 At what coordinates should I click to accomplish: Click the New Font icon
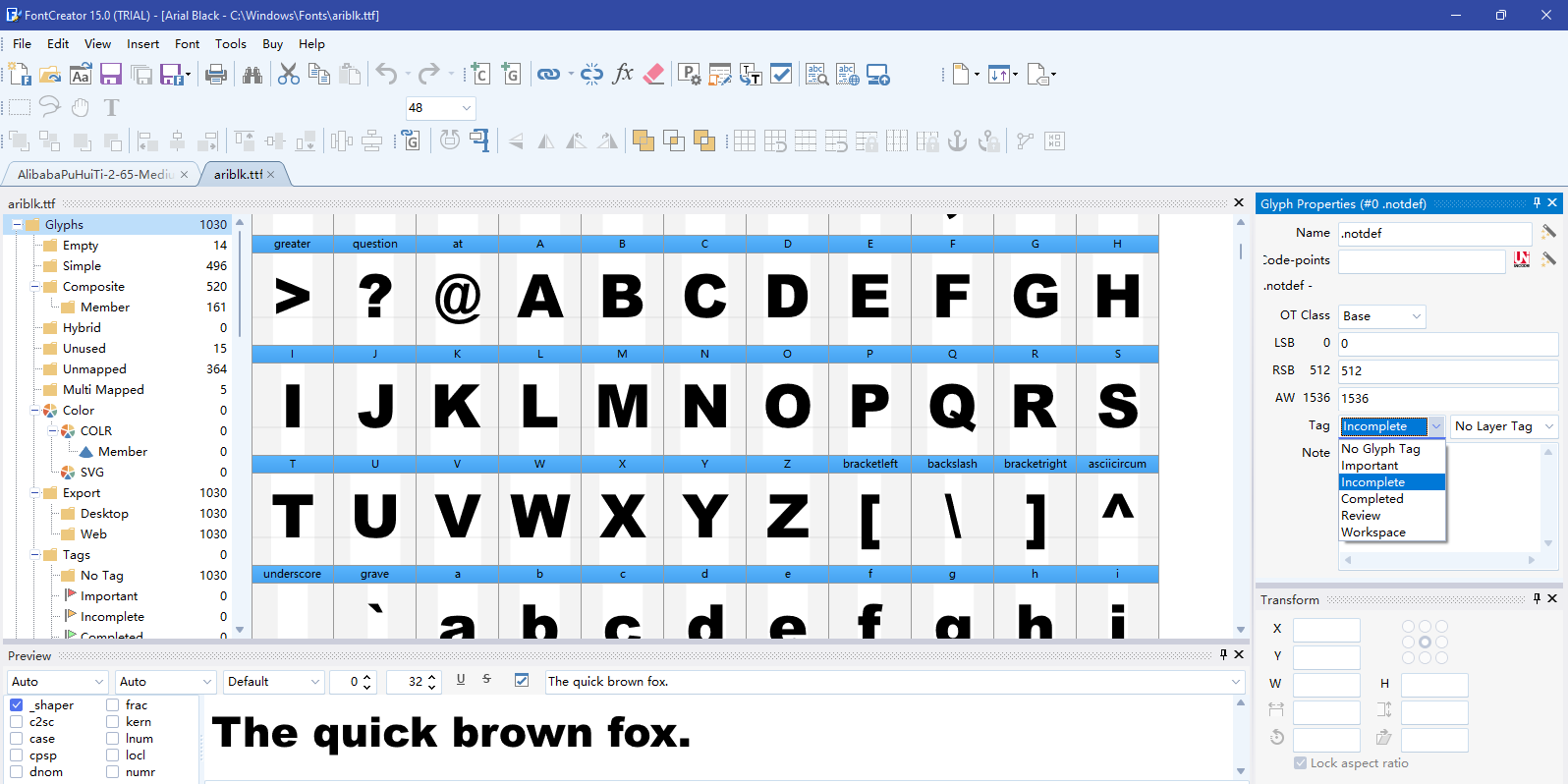pos(20,74)
